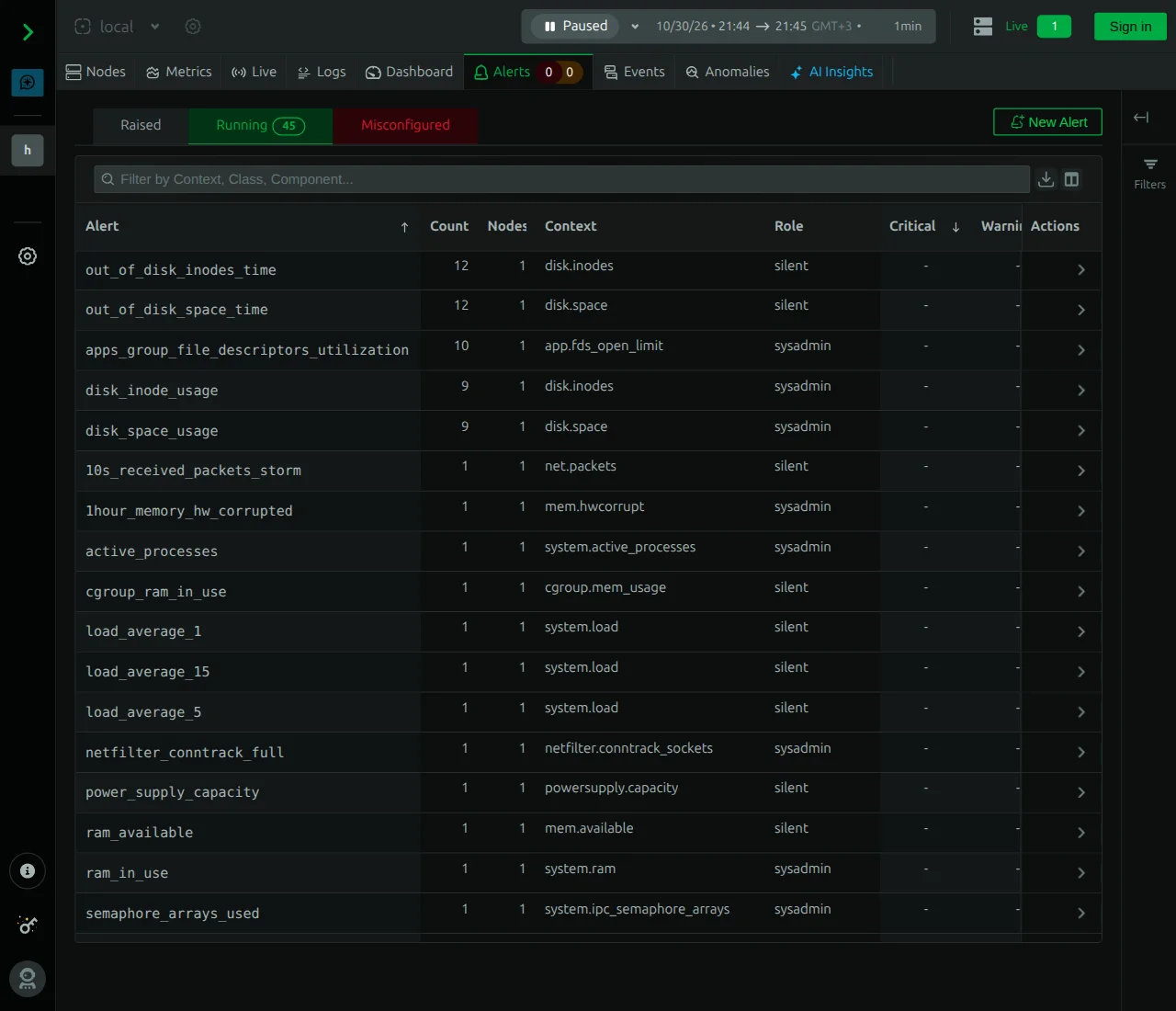Click the Context column header
Image resolution: width=1176 pixels, height=1011 pixels.
pyautogui.click(x=571, y=226)
